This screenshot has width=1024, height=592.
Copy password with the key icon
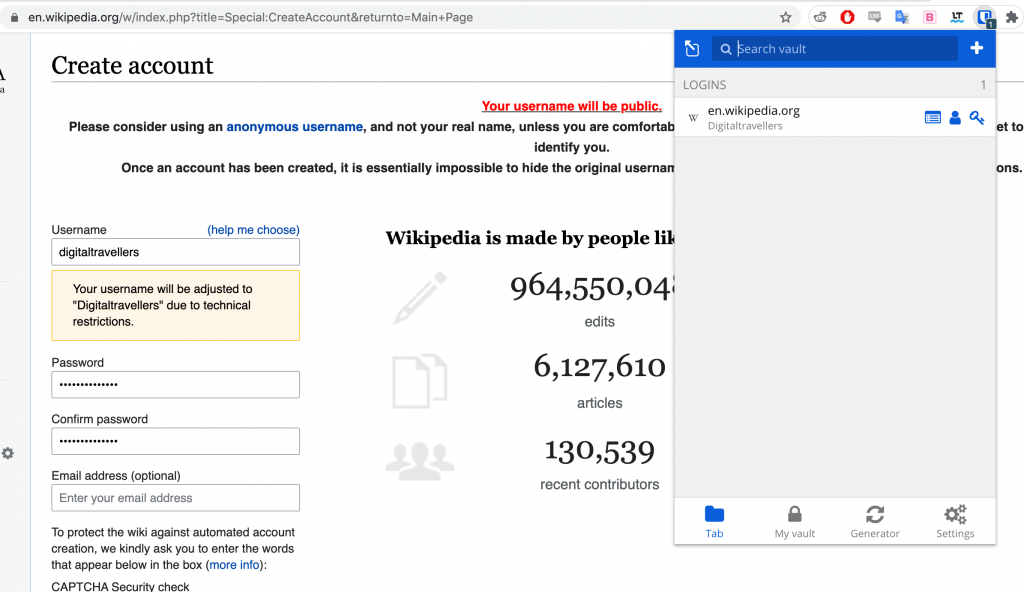click(977, 117)
